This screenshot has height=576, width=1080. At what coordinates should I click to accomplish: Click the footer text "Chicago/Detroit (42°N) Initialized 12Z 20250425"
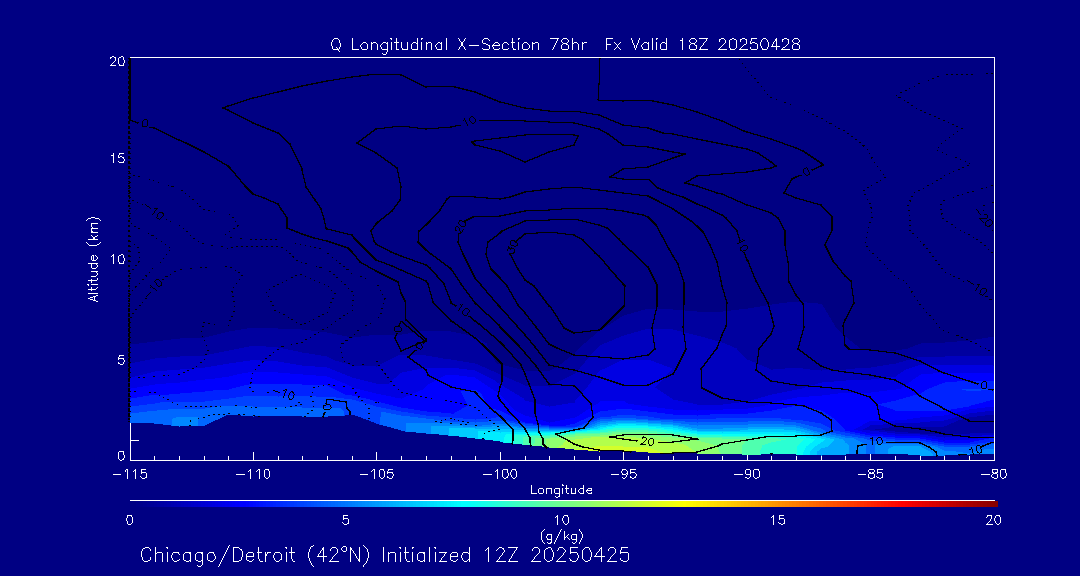click(386, 555)
